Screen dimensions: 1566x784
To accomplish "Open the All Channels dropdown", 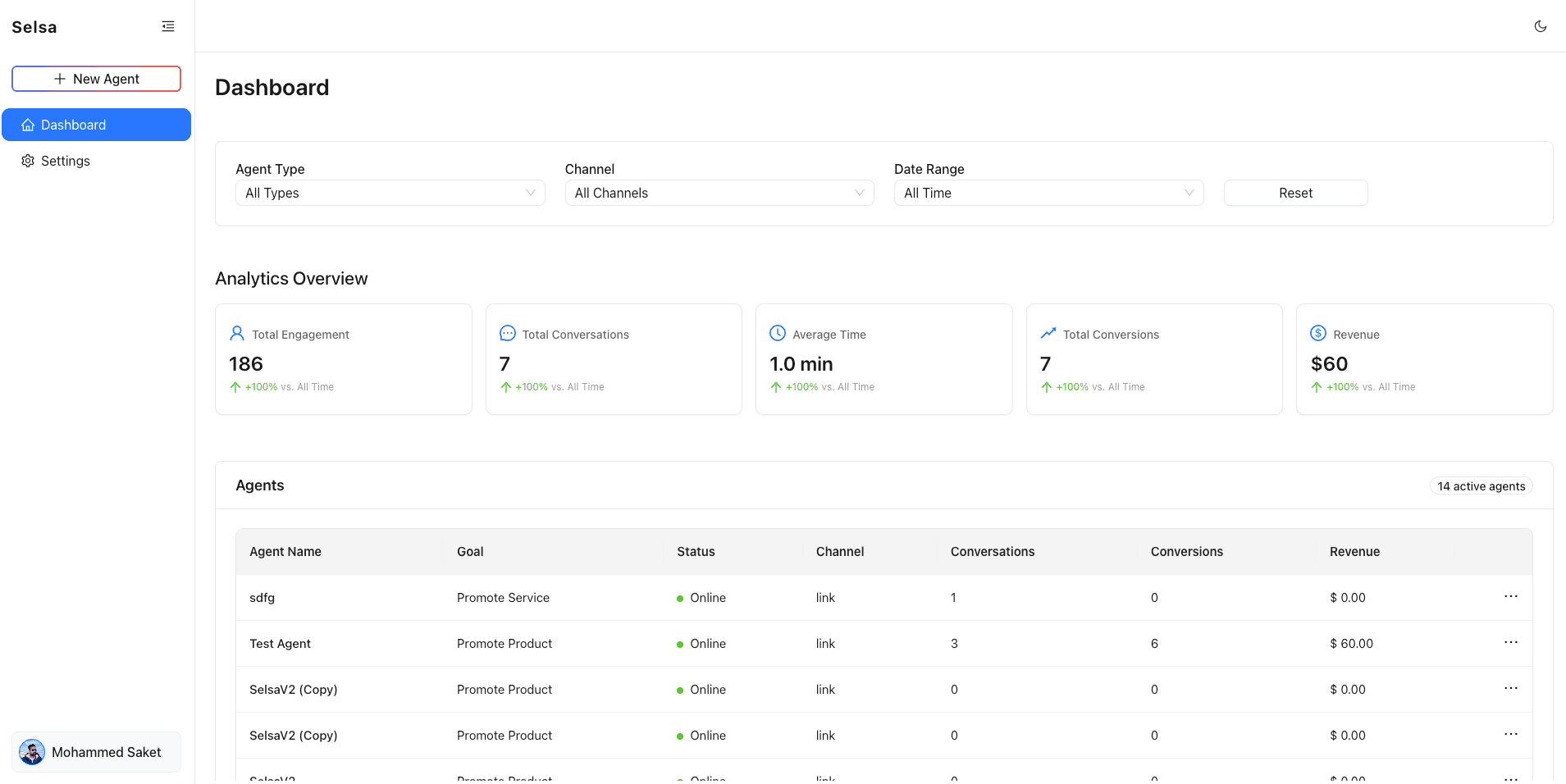I will point(719,193).
